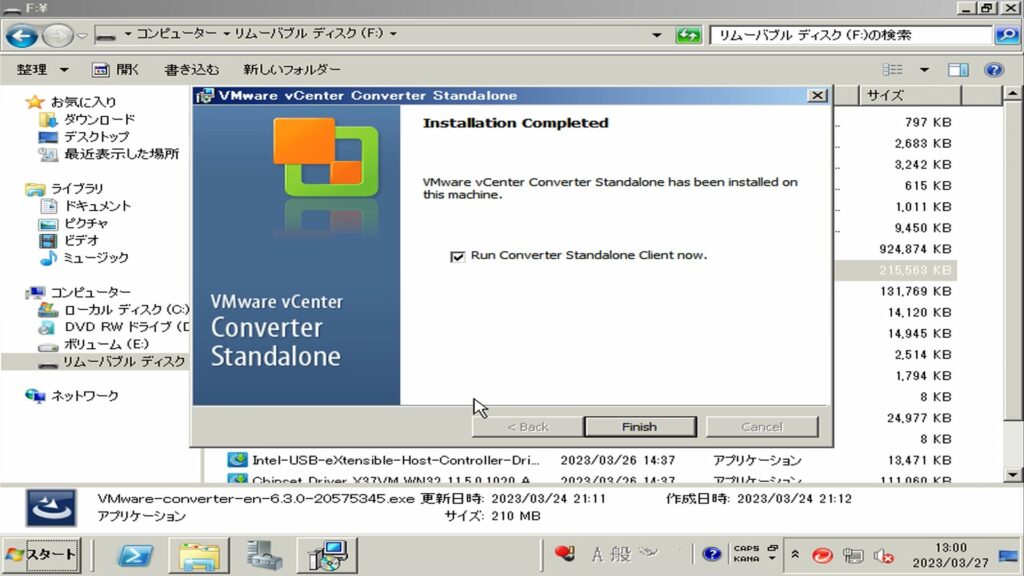The width and height of the screenshot is (1024, 576).
Task: Click the muted volume tray icon
Action: [x=884, y=556]
